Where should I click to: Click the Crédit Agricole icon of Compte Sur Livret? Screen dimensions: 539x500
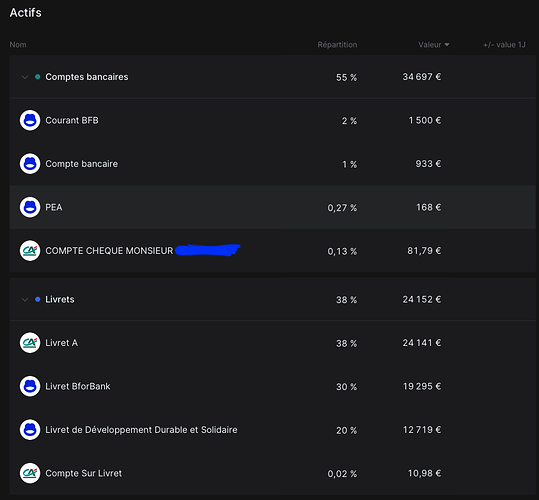[x=30, y=473]
